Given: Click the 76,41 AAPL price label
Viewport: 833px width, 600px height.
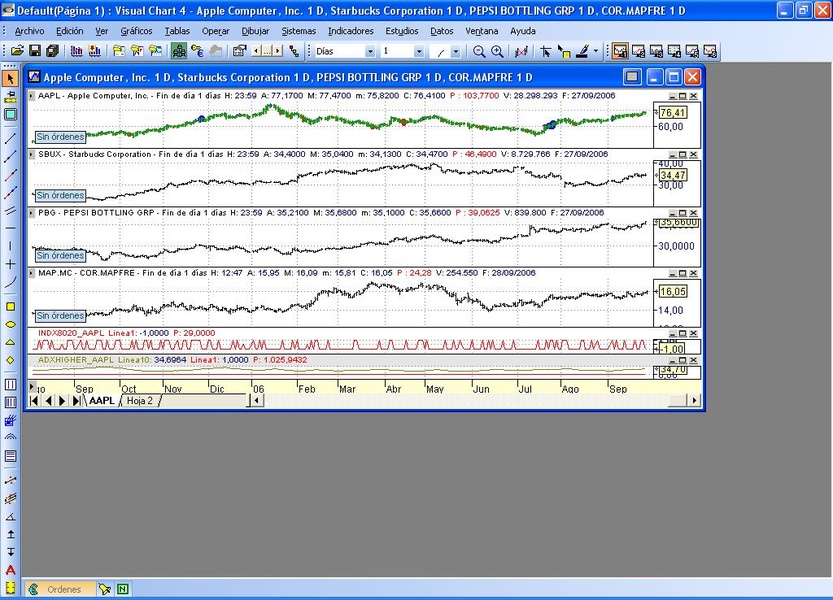Looking at the screenshot, I should pyautogui.click(x=673, y=113).
